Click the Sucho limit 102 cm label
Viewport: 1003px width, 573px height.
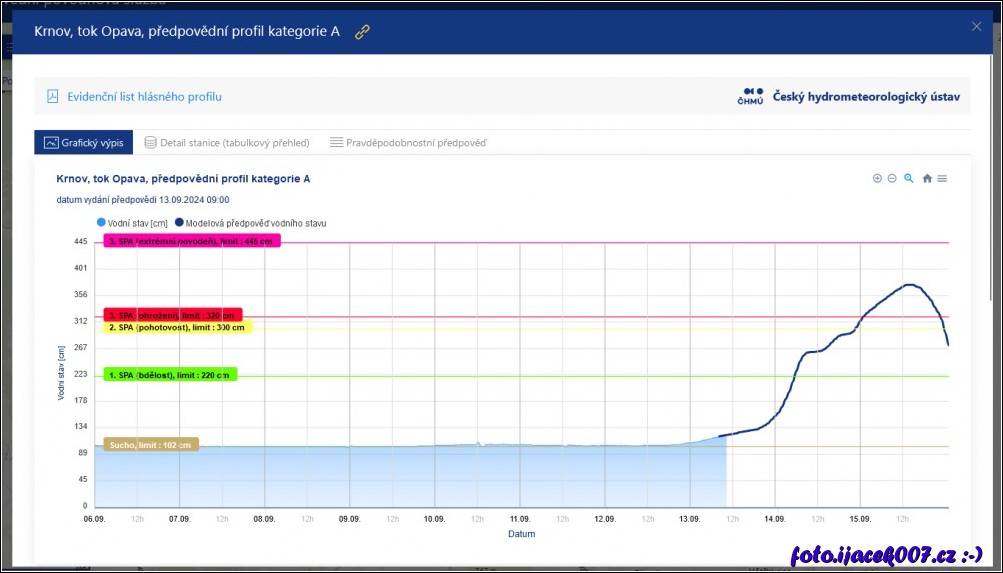(150, 444)
